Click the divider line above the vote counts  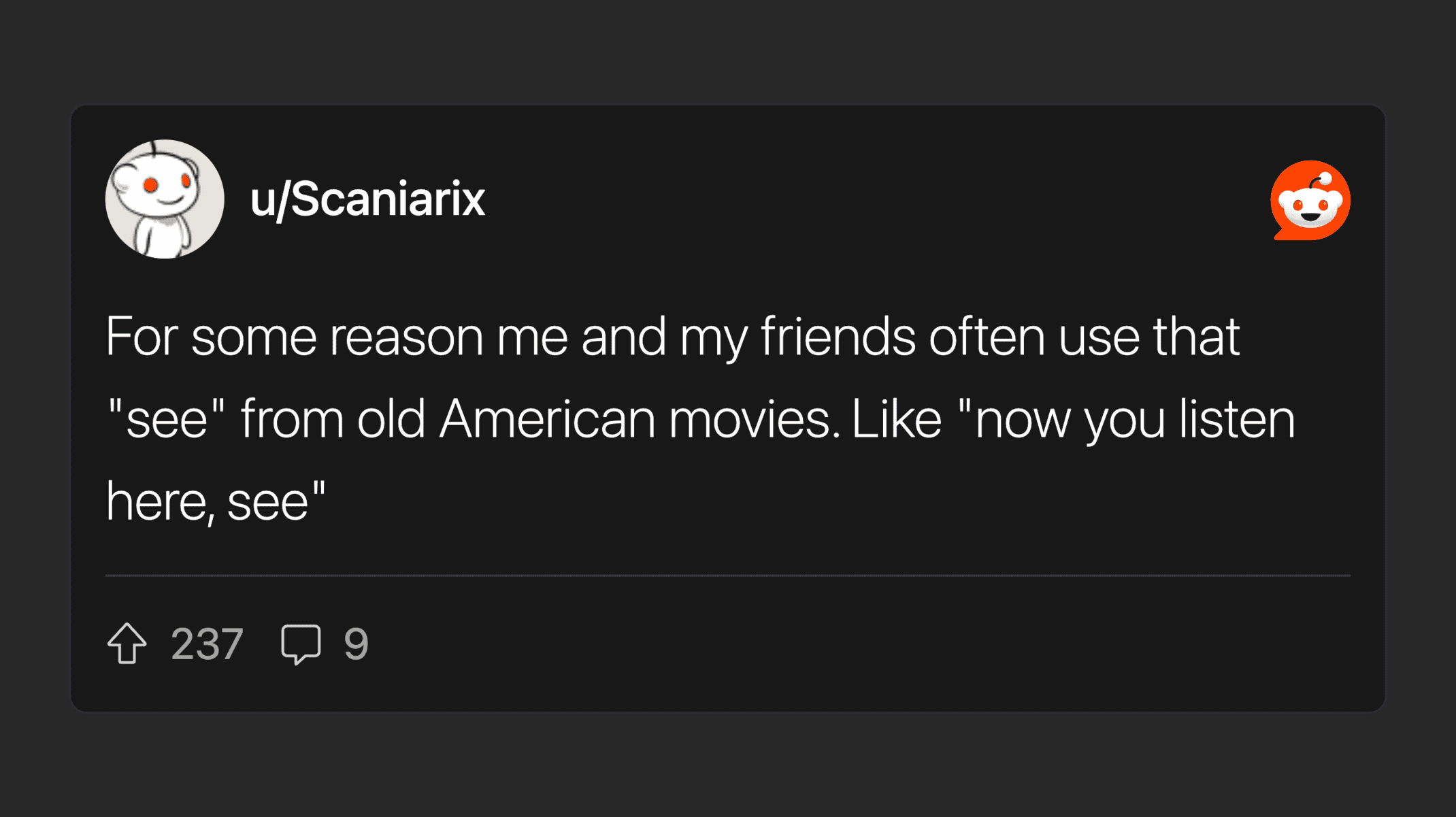click(x=727, y=576)
